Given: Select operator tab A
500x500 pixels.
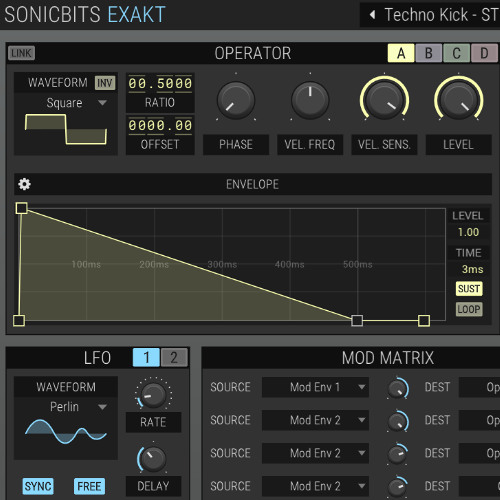Looking at the screenshot, I should (x=401, y=53).
